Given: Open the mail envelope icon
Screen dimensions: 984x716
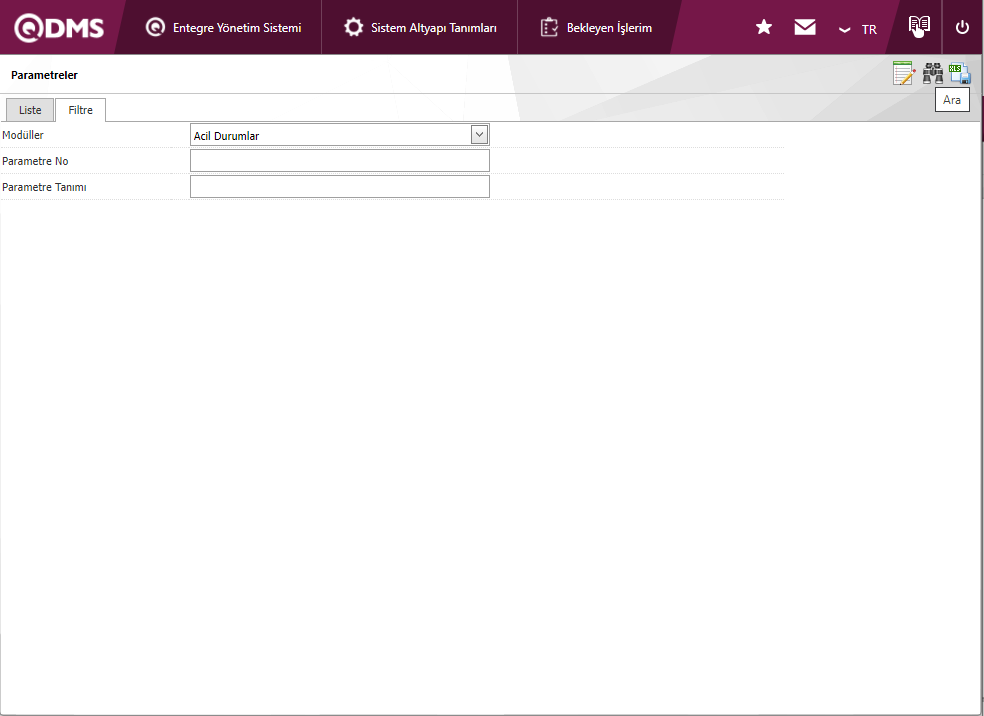Looking at the screenshot, I should click(x=805, y=27).
